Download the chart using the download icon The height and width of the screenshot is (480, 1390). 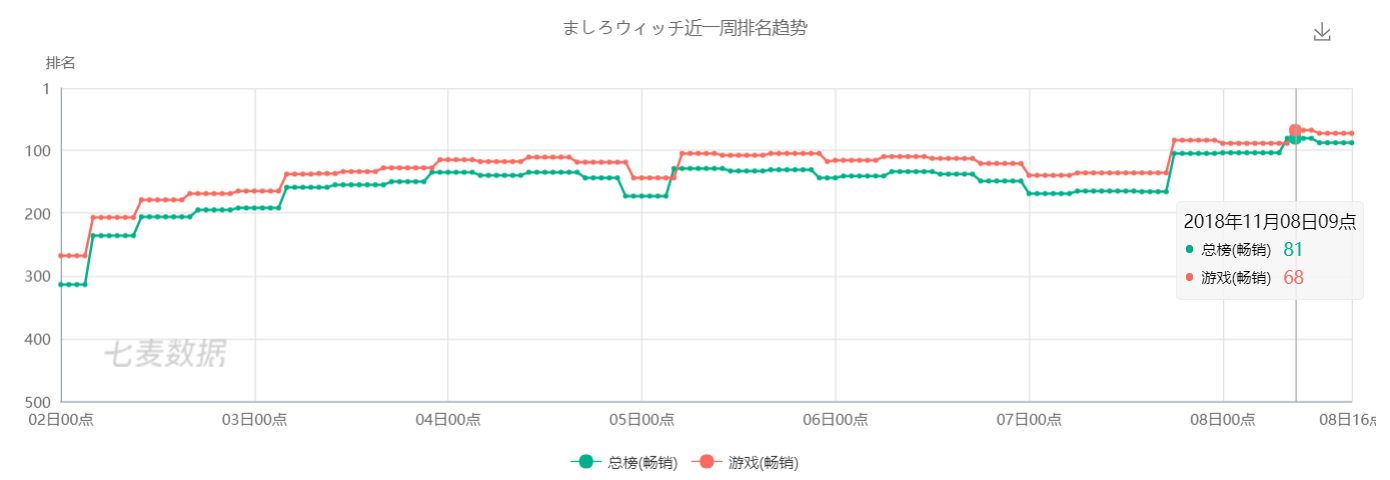tap(1322, 32)
